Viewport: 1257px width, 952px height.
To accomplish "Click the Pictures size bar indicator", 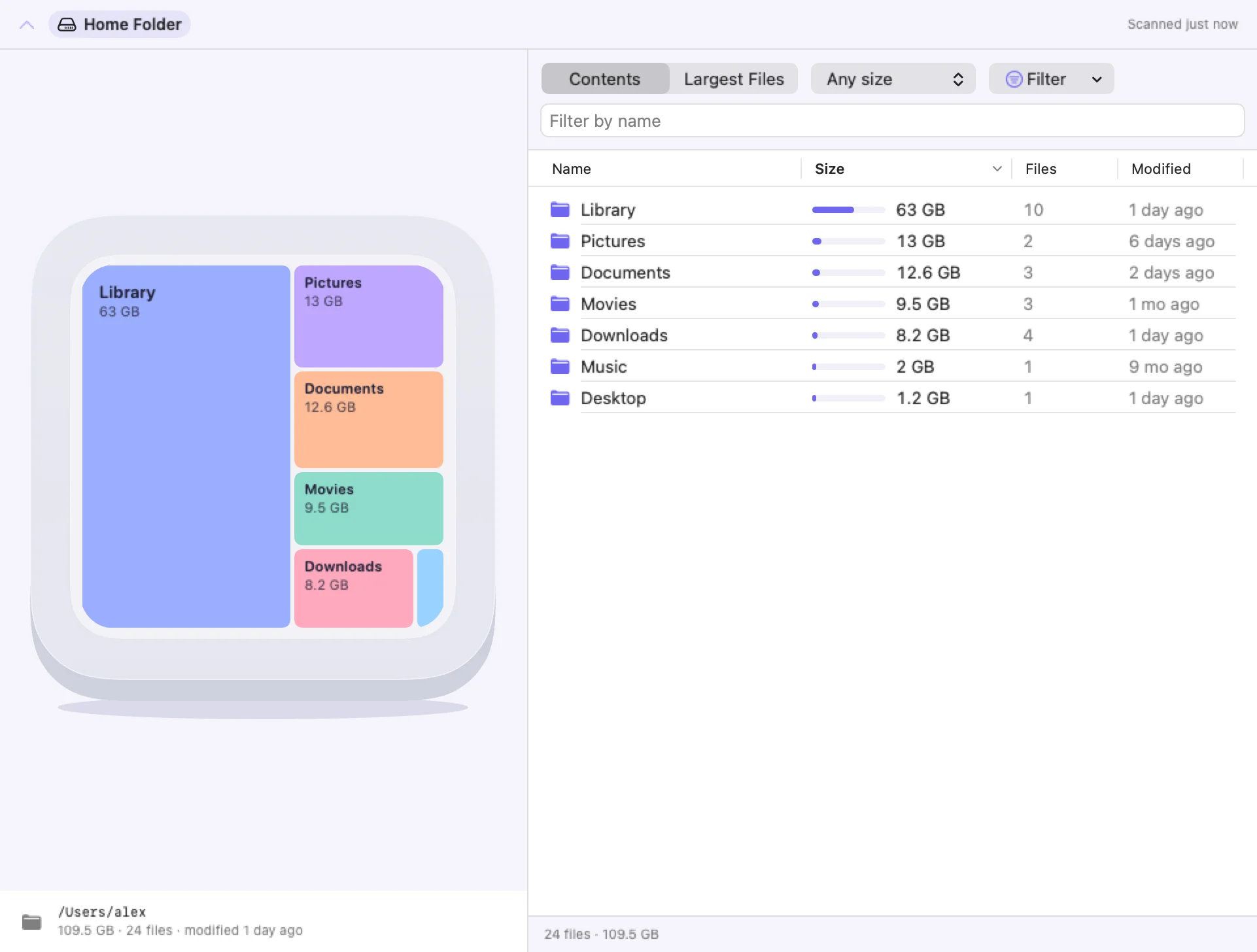I will click(848, 241).
